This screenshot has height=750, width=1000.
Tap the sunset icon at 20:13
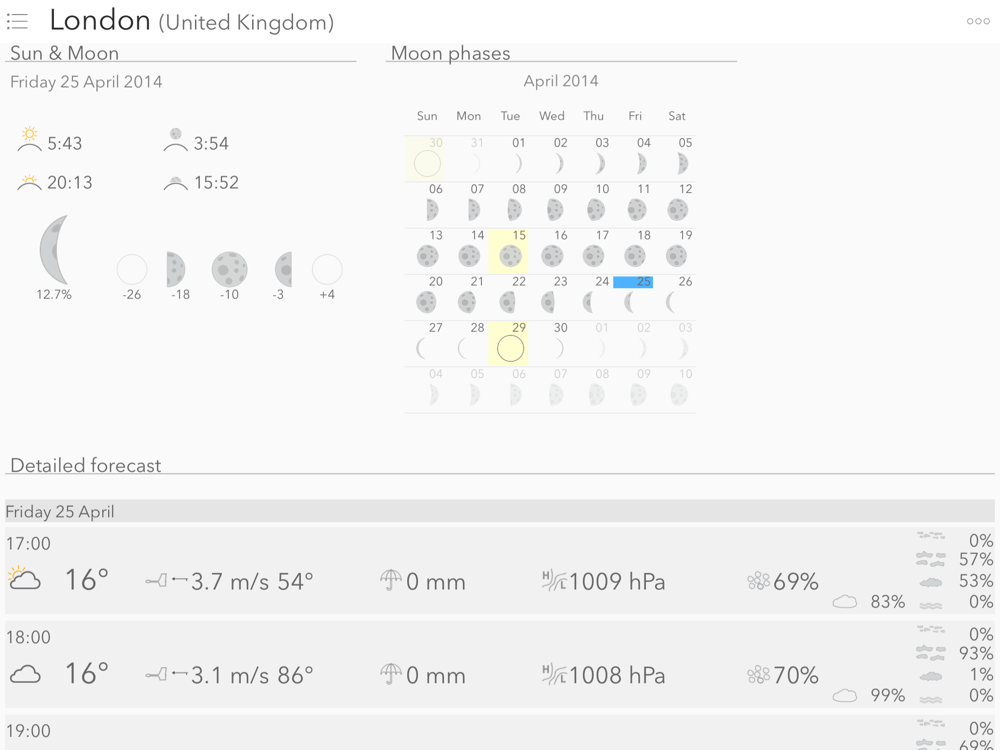point(30,182)
